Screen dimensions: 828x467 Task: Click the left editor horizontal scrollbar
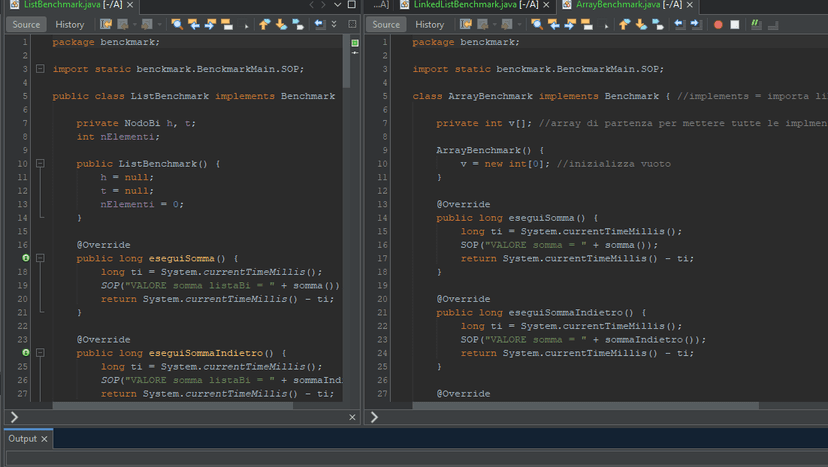pyautogui.click(x=173, y=406)
